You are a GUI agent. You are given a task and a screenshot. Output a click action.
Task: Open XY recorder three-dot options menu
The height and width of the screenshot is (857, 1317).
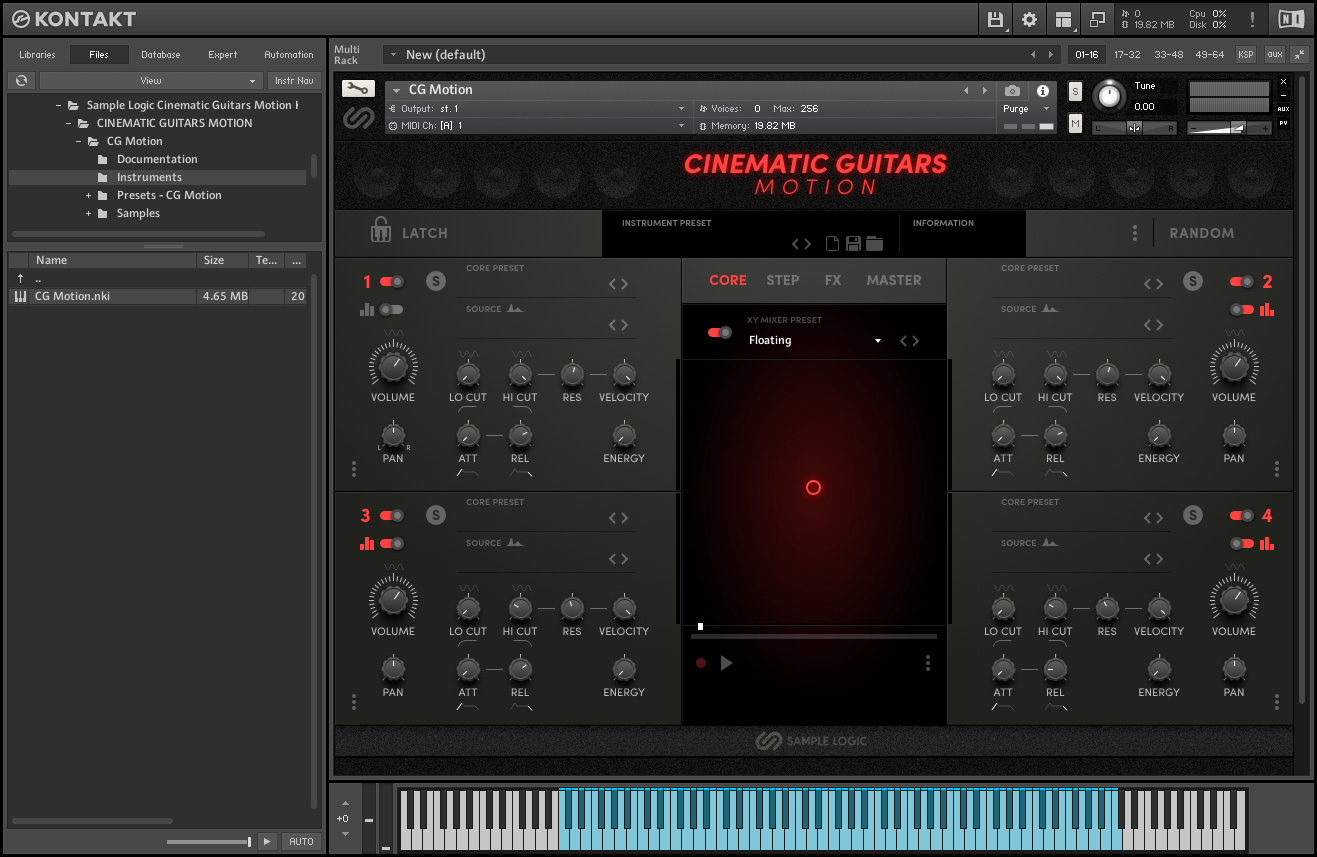click(x=928, y=663)
